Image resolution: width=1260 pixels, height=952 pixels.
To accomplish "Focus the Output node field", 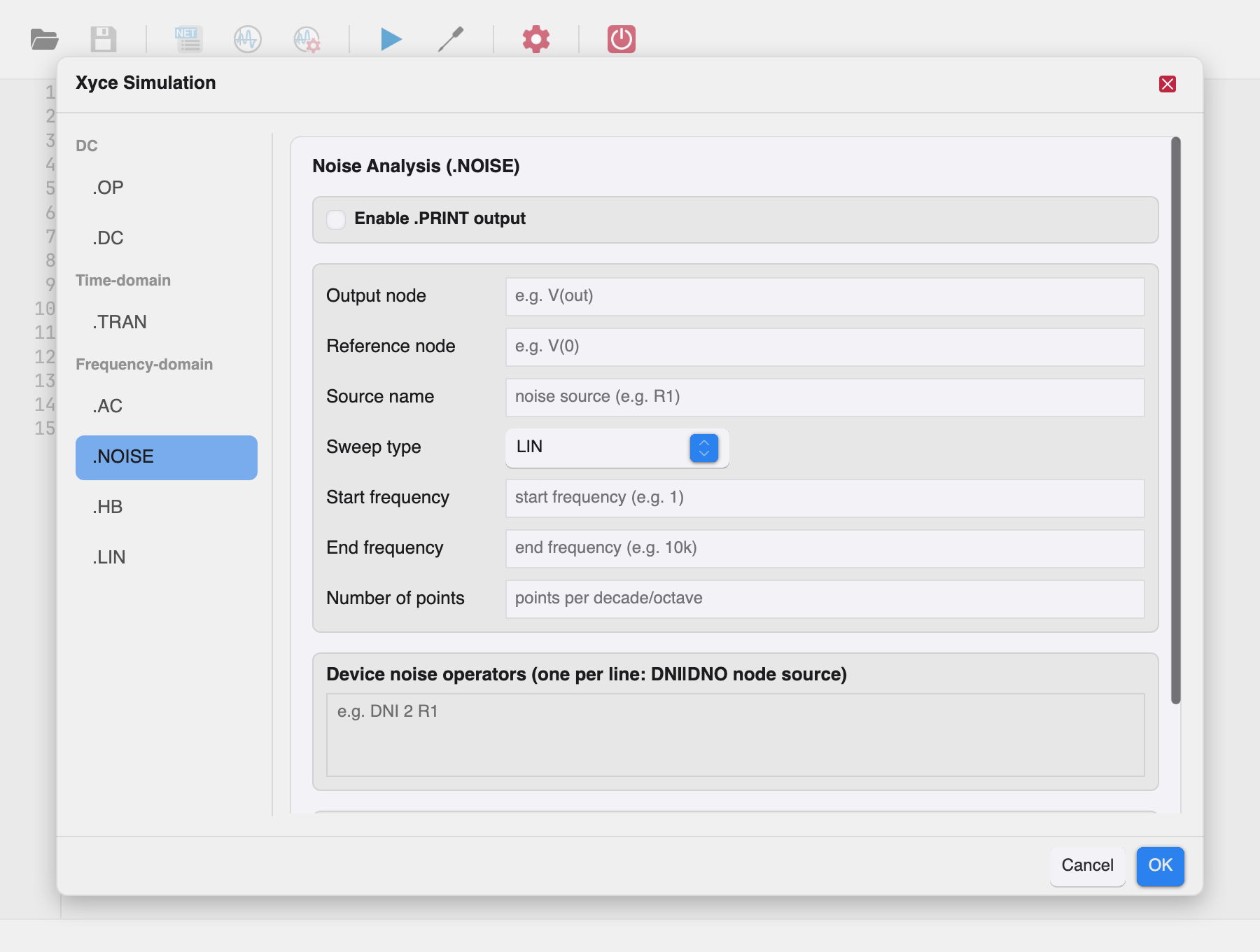I will (825, 297).
